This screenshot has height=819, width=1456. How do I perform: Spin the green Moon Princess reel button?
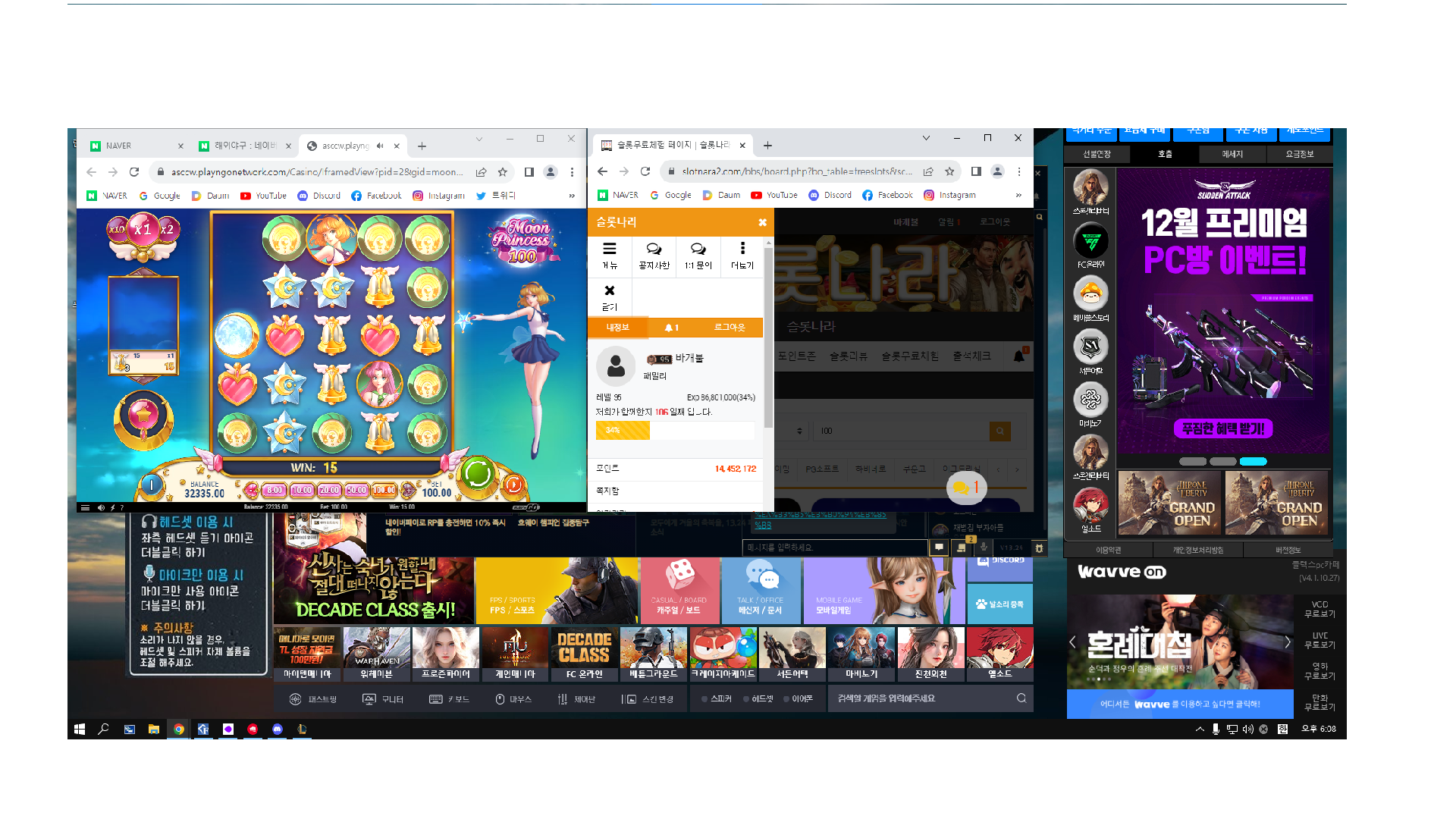pyautogui.click(x=478, y=473)
